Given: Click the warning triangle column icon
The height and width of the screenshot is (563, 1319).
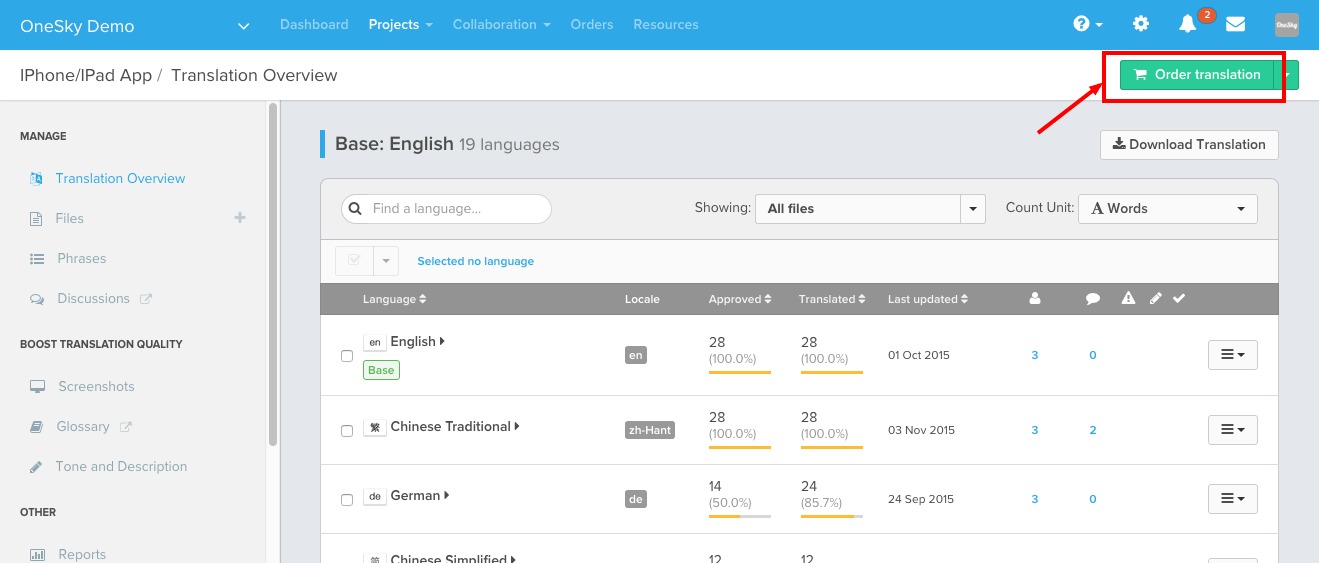Looking at the screenshot, I should tap(1128, 298).
